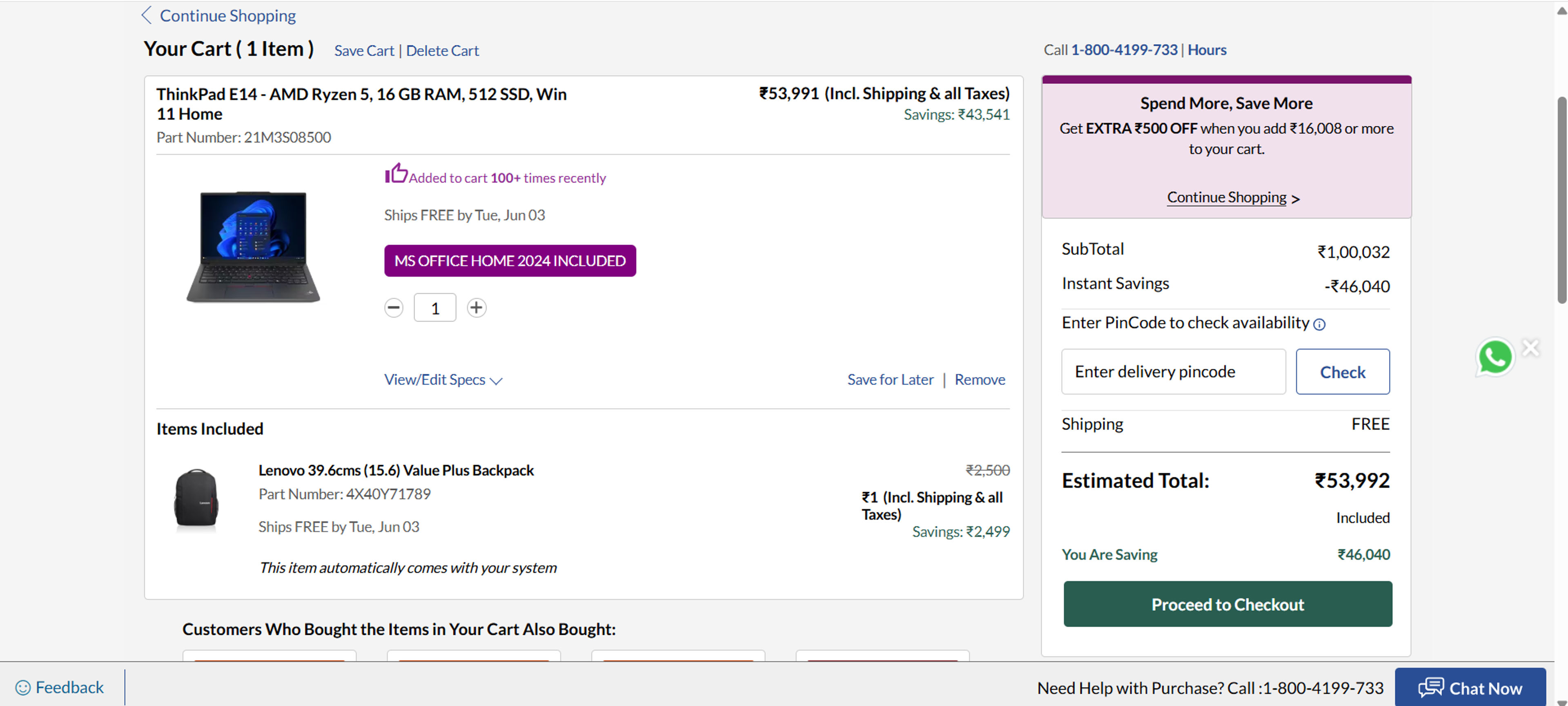Click Proceed to Checkout button
Viewport: 1568px width, 706px height.
point(1227,604)
